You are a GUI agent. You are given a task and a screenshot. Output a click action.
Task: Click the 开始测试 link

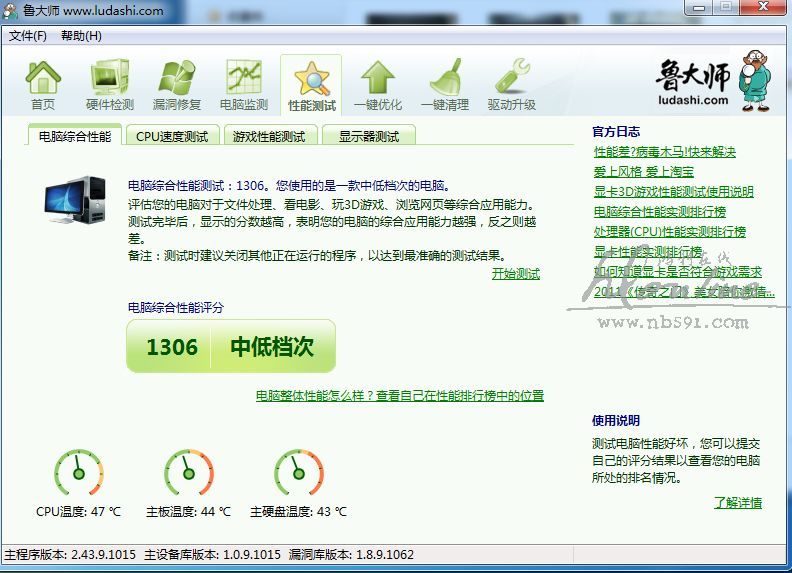coord(516,274)
